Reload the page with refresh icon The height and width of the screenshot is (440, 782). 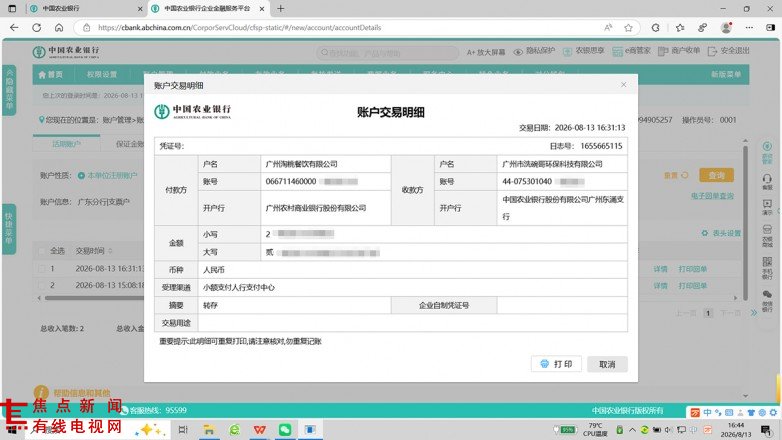pos(36,27)
